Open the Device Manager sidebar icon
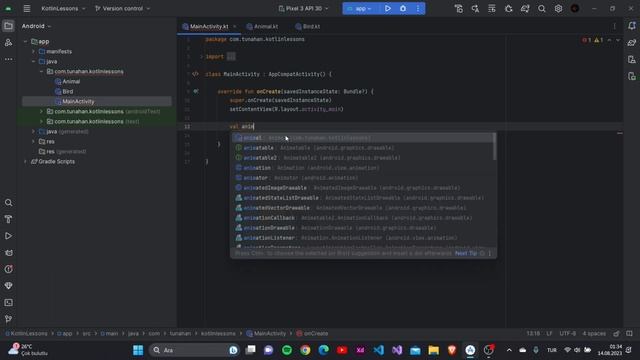Screen dimensions: 640x360 [632, 60]
